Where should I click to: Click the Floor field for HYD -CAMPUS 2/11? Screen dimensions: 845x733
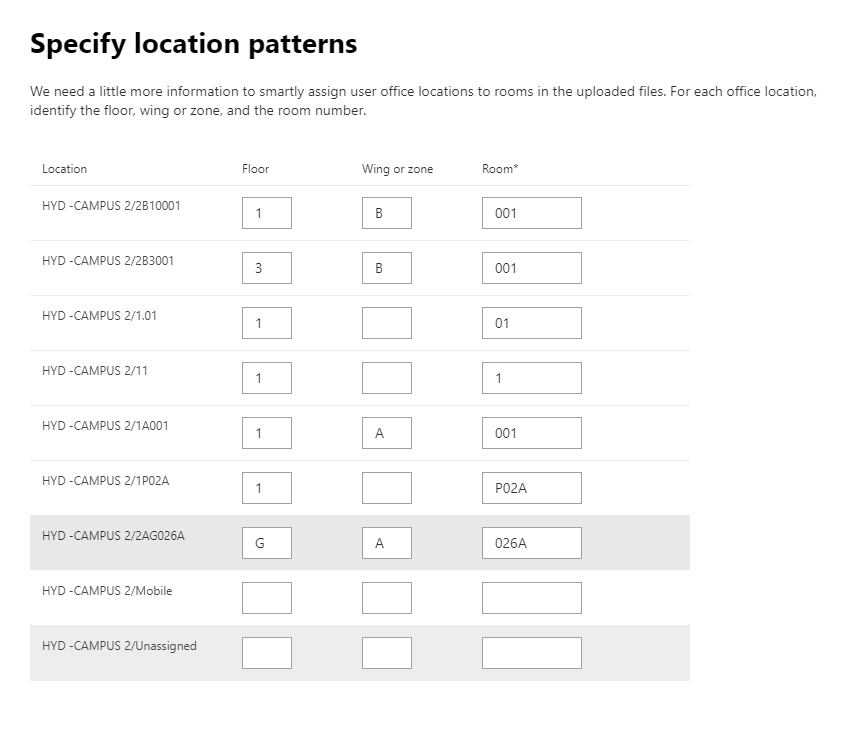coord(267,377)
